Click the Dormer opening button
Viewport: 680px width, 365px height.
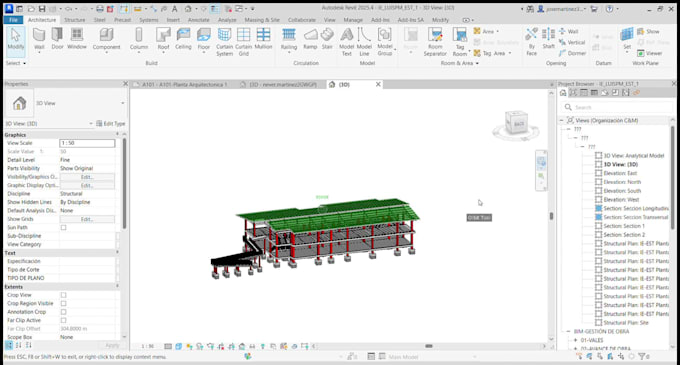coord(572,53)
